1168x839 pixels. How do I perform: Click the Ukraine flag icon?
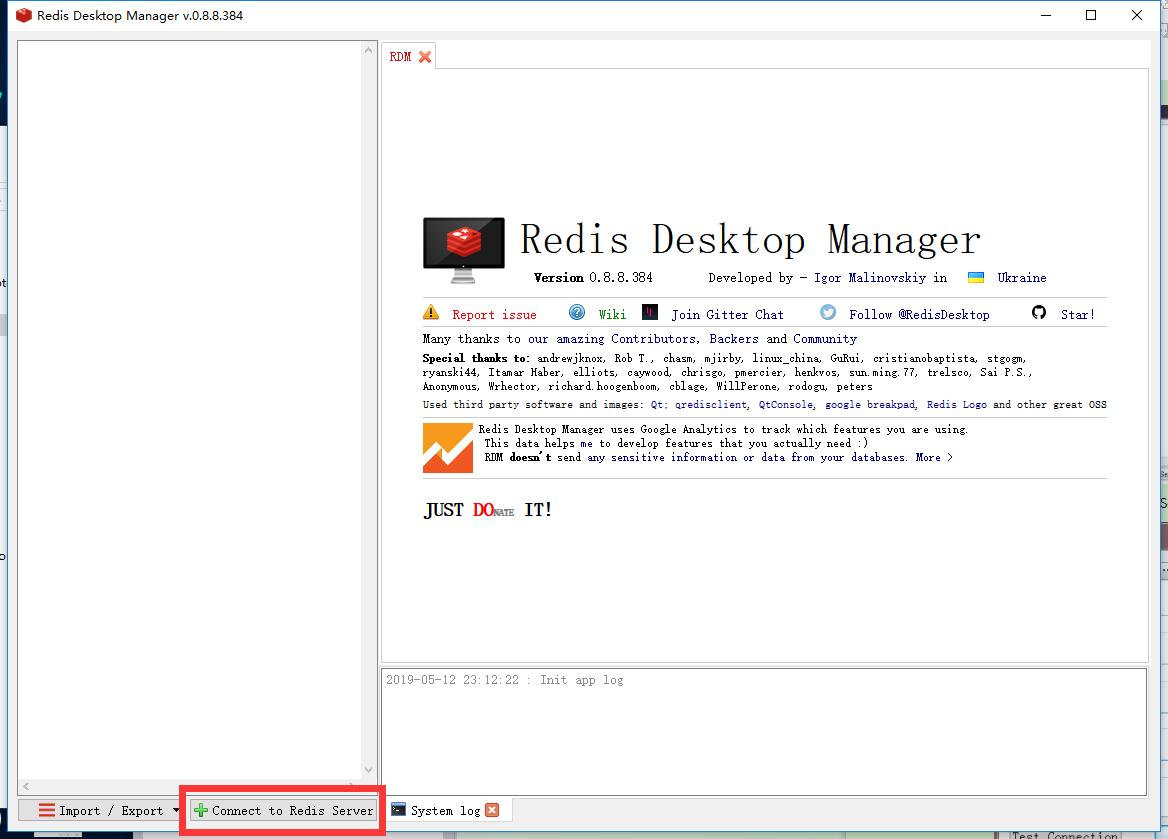point(975,277)
